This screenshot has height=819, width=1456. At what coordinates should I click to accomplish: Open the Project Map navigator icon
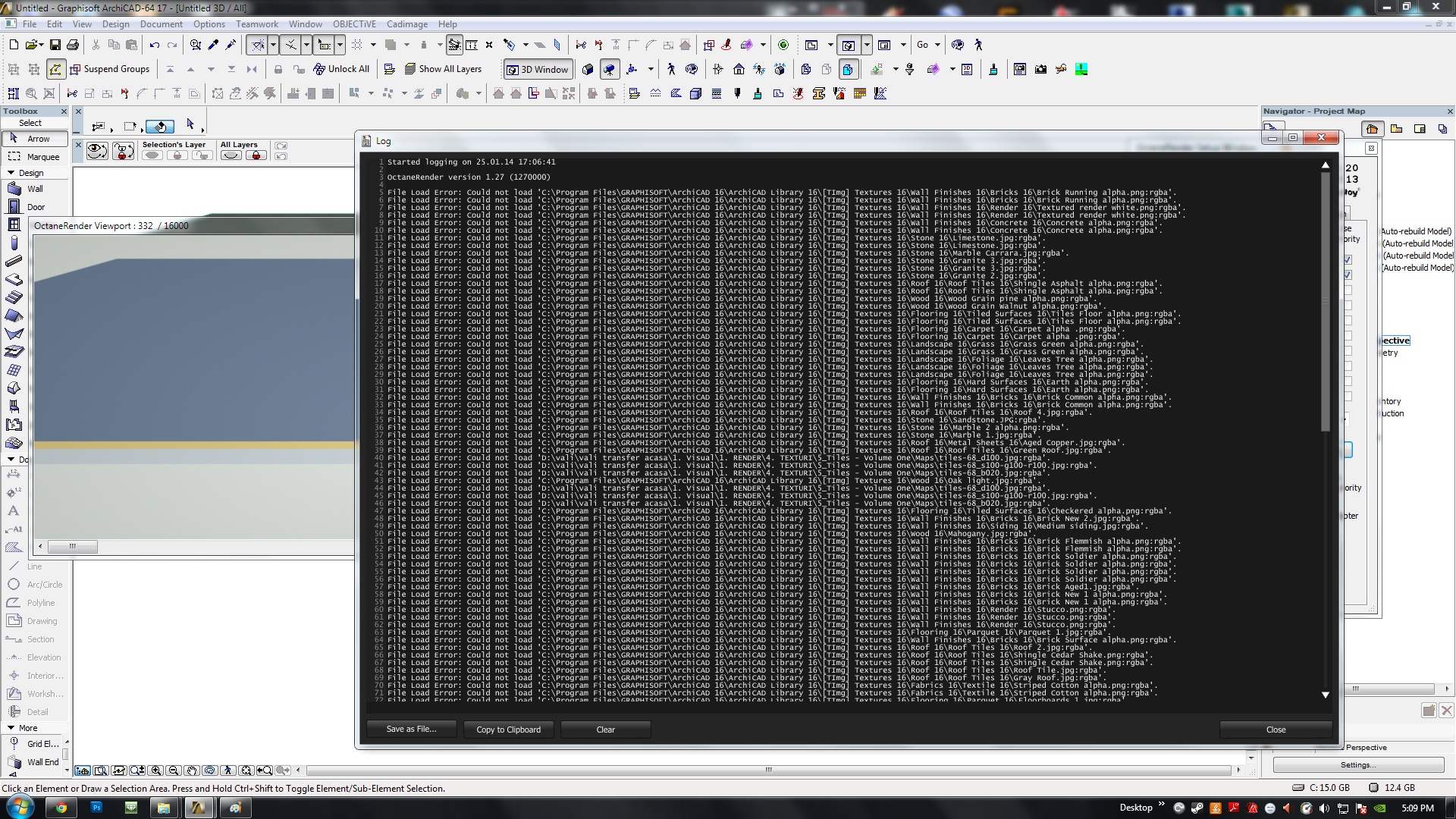click(x=1372, y=129)
